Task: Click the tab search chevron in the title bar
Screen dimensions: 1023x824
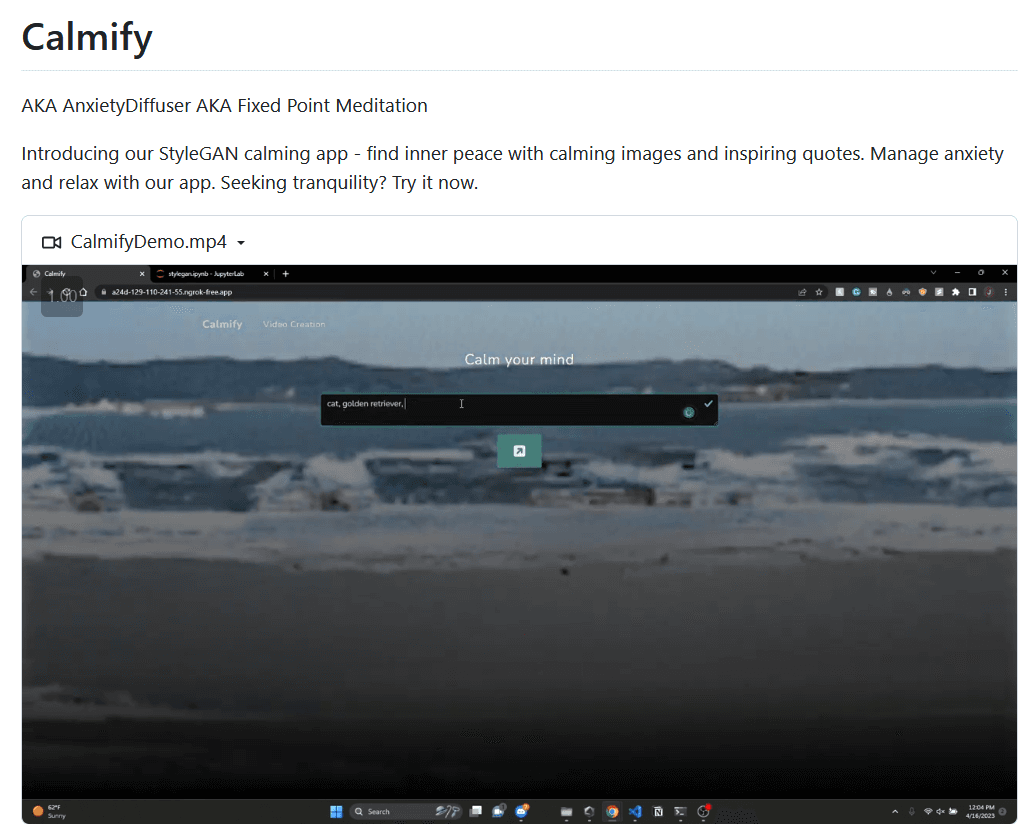Action: point(933,271)
